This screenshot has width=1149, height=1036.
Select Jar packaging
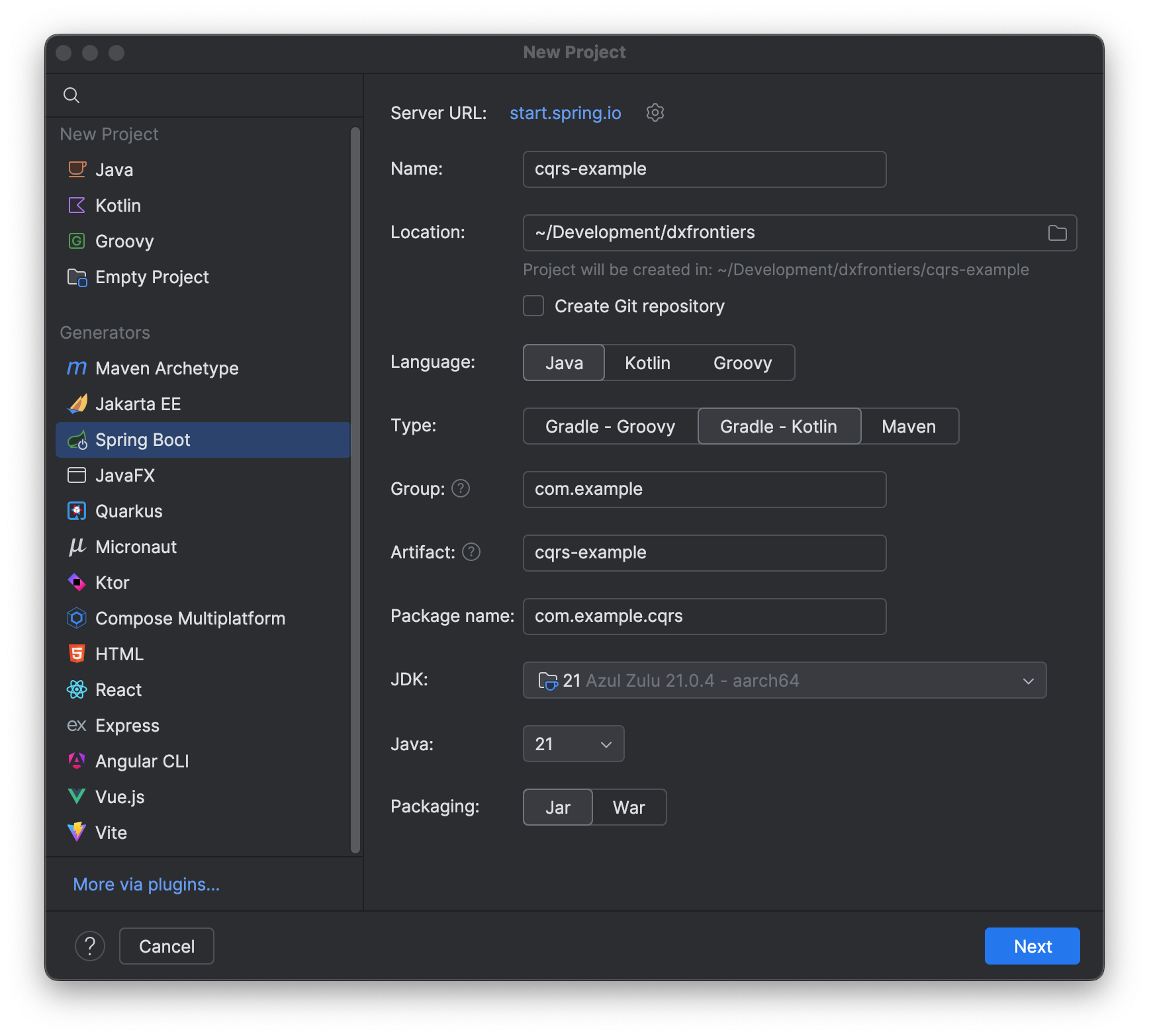click(x=558, y=807)
